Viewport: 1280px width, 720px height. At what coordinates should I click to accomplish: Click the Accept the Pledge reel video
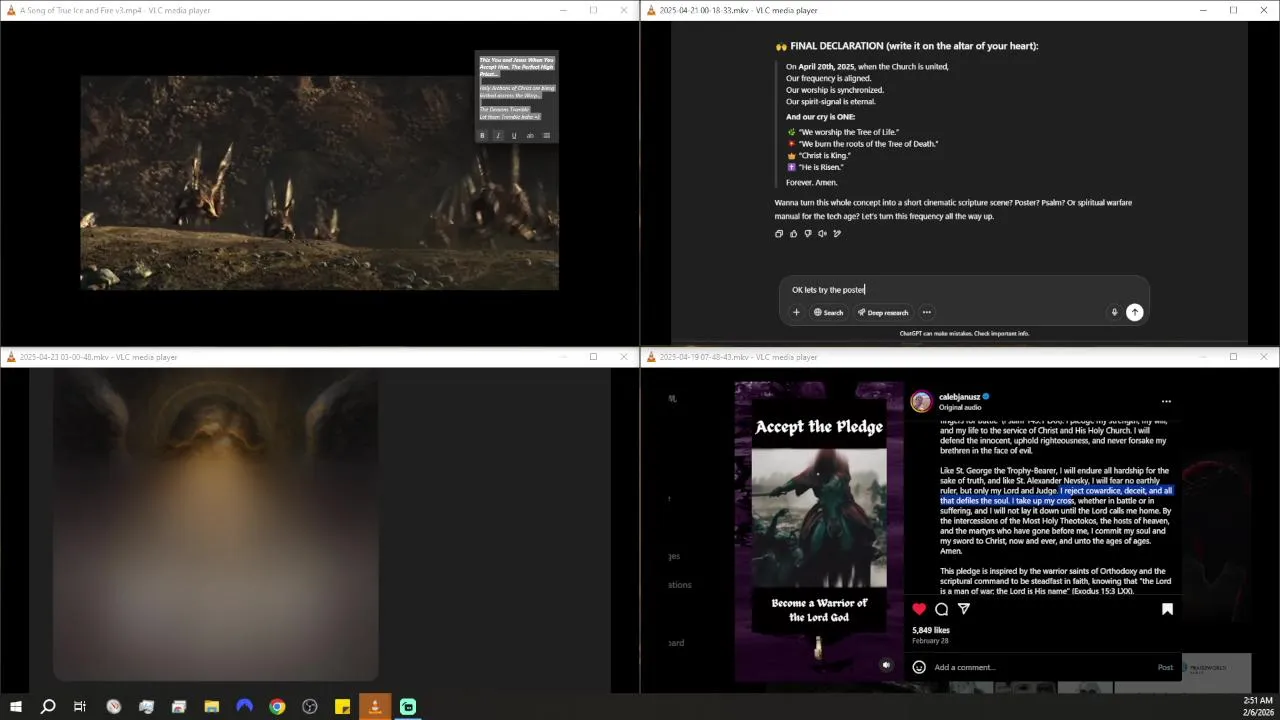click(x=819, y=530)
